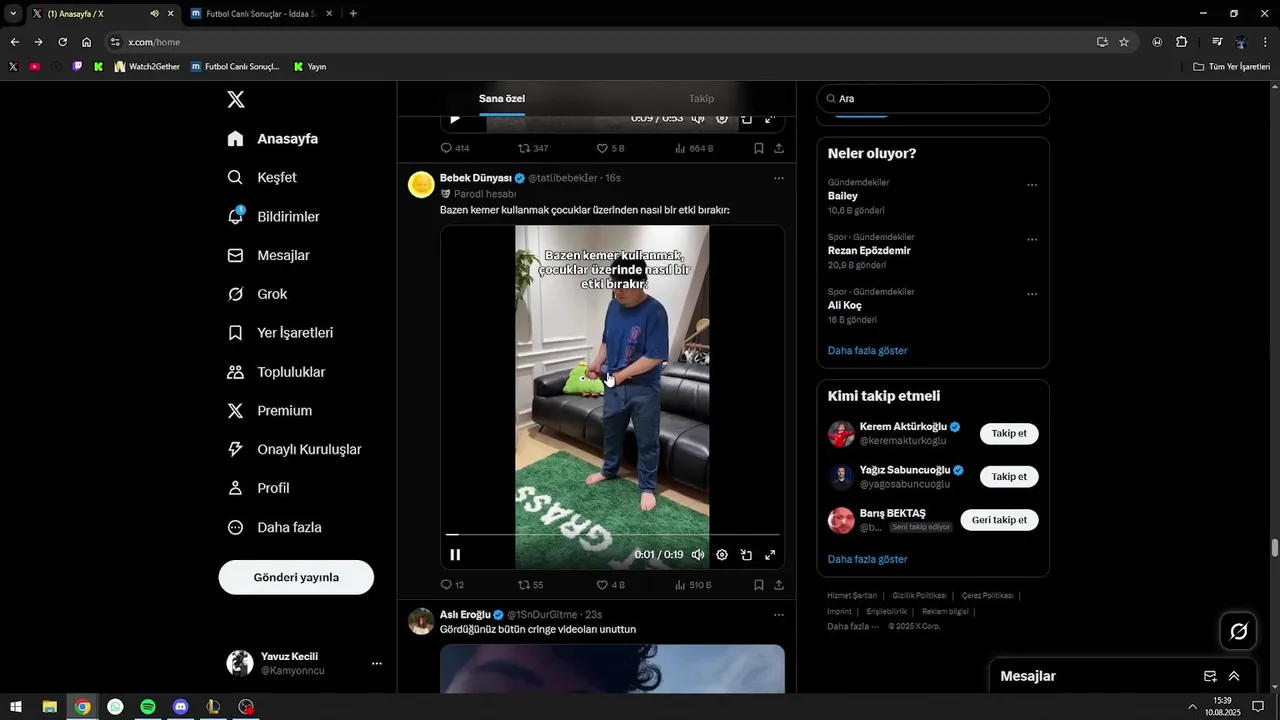Screen dimensions: 1280x720
Task: View 510 B analytics of Bebek Dünyası post
Action: [693, 585]
